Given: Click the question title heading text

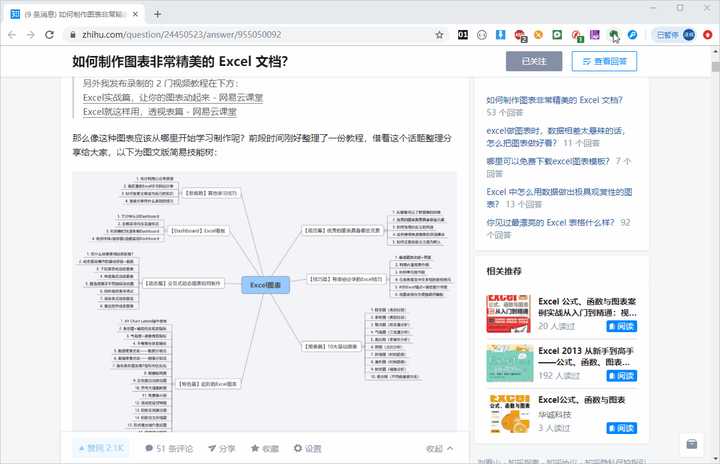Looking at the screenshot, I should [180, 61].
